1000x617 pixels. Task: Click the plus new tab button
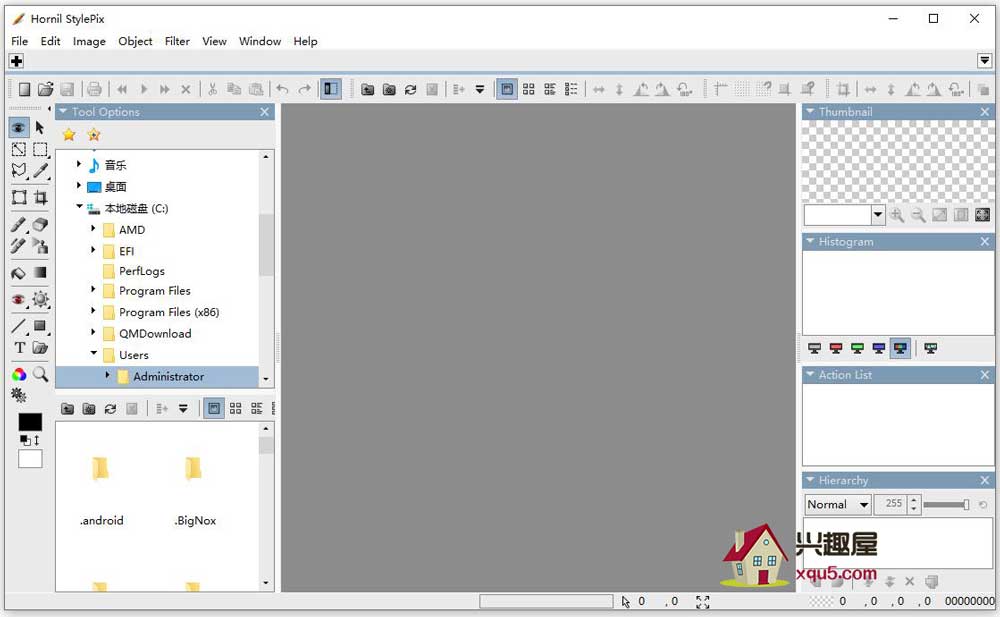click(x=17, y=61)
